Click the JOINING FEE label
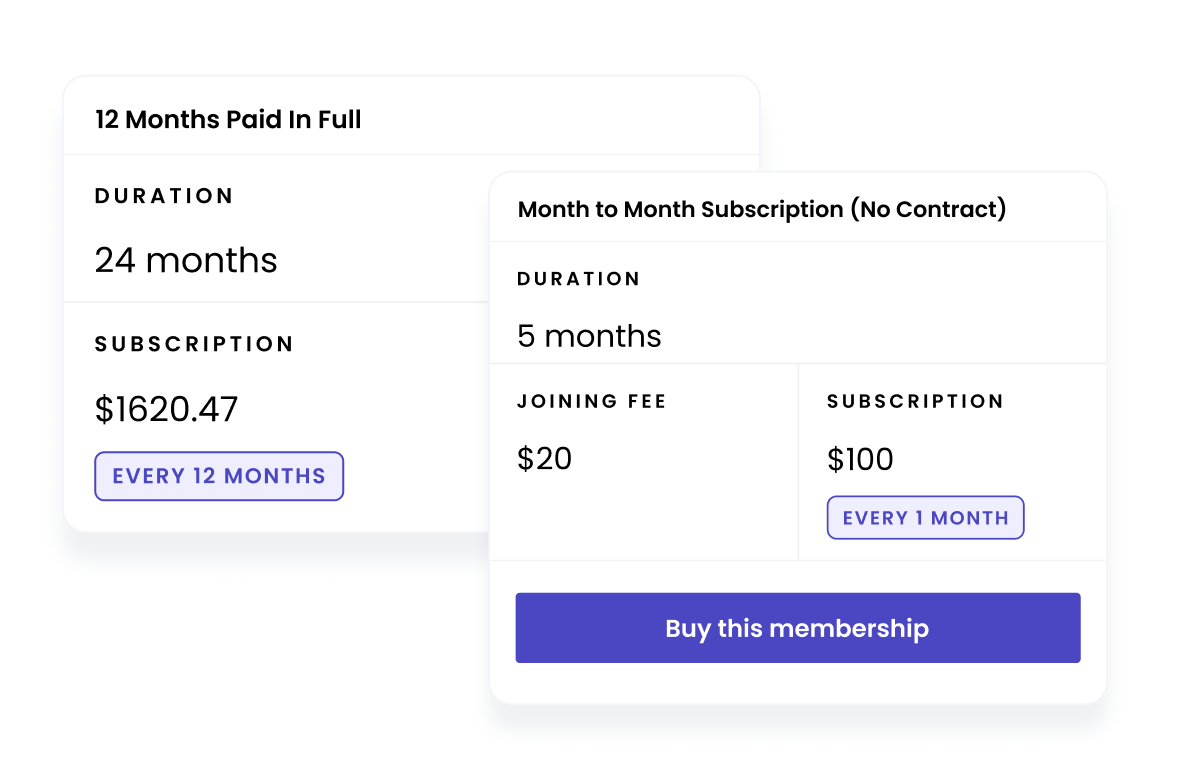The height and width of the screenshot is (784, 1180). pos(592,402)
